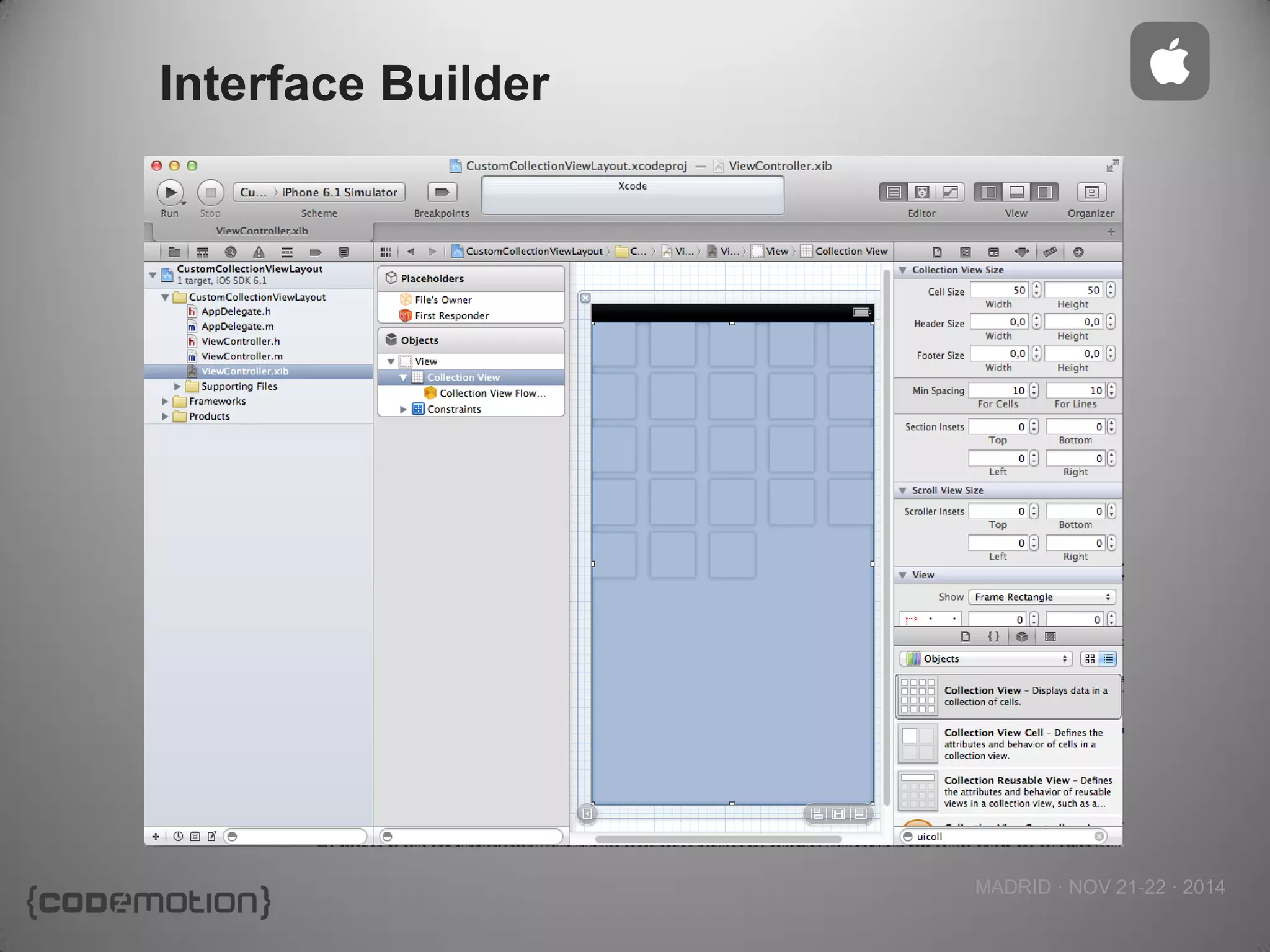Viewport: 1270px width, 952px height.
Task: Add a new tab with plus button
Action: click(x=1111, y=231)
